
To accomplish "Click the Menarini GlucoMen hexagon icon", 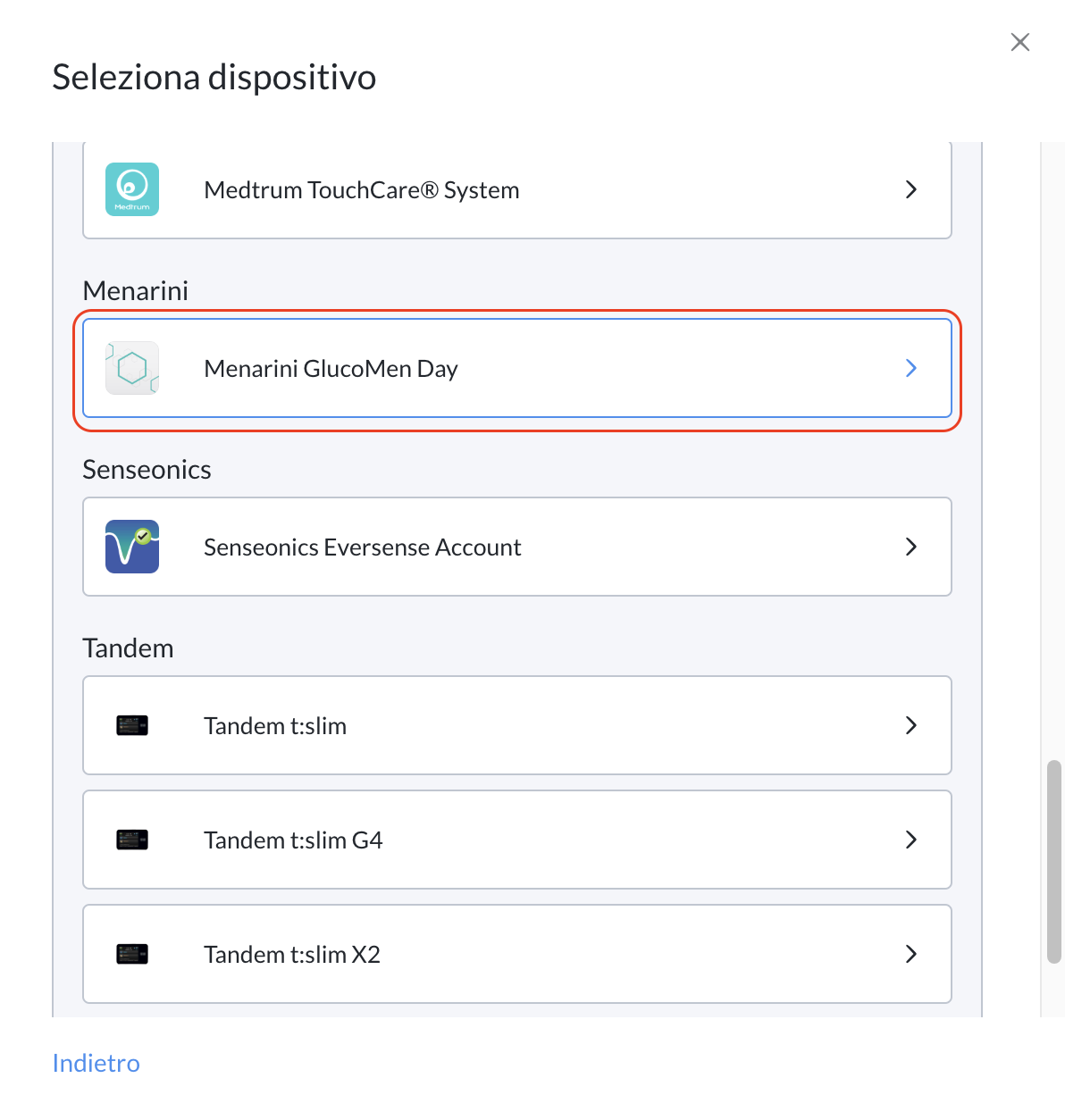I will (132, 368).
